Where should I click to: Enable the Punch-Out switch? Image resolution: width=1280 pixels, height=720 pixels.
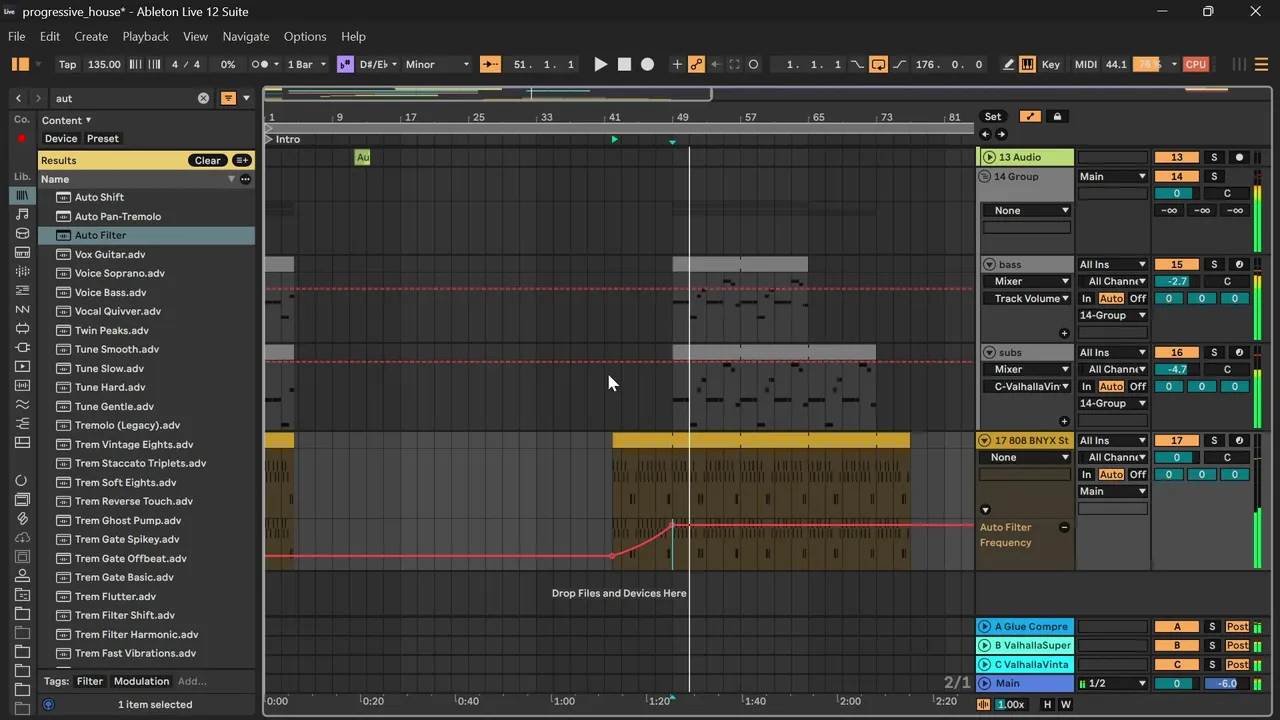(x=899, y=64)
